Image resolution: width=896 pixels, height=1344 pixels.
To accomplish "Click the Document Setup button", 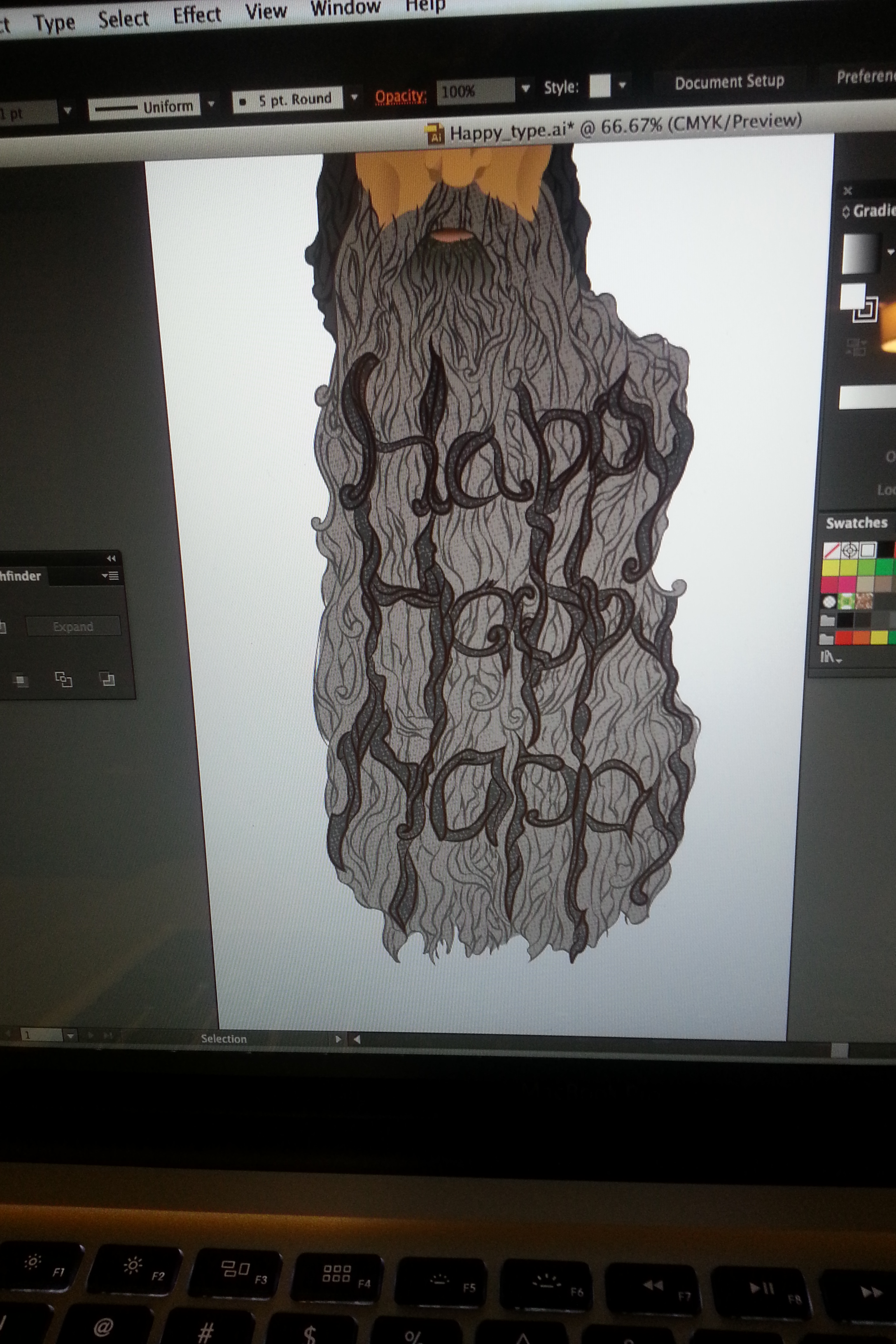I will [729, 82].
